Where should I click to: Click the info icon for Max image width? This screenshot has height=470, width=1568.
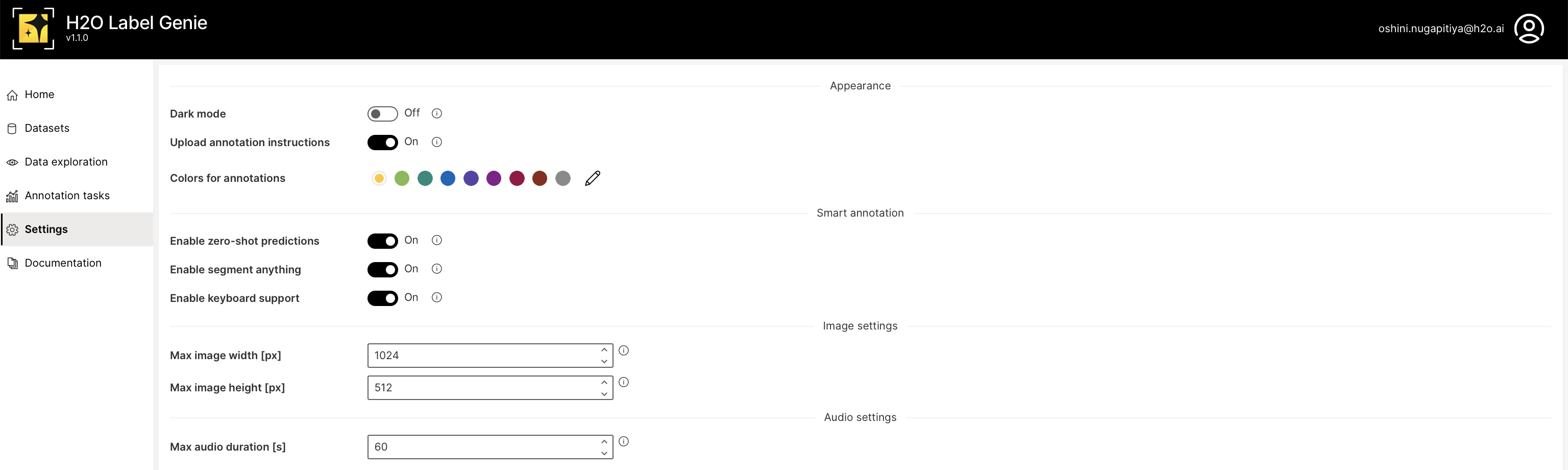pyautogui.click(x=623, y=350)
